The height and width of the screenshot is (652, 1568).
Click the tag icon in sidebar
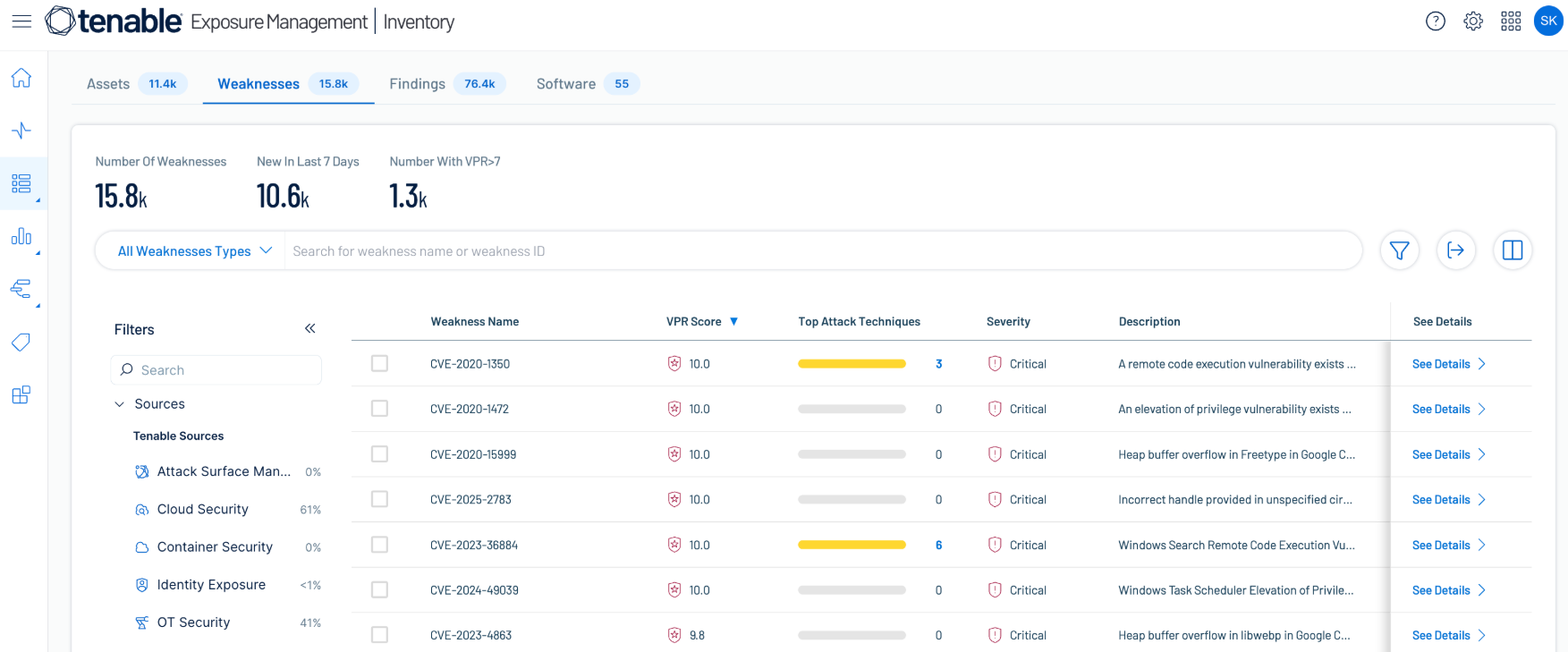pos(21,342)
